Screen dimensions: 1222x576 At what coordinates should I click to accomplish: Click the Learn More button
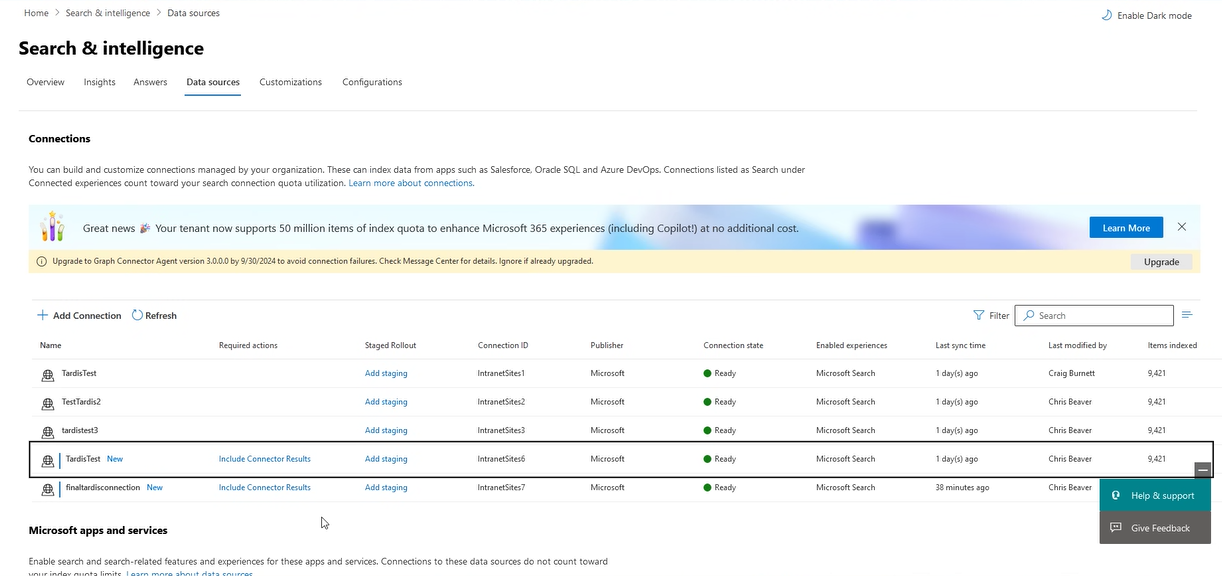[x=1126, y=227]
